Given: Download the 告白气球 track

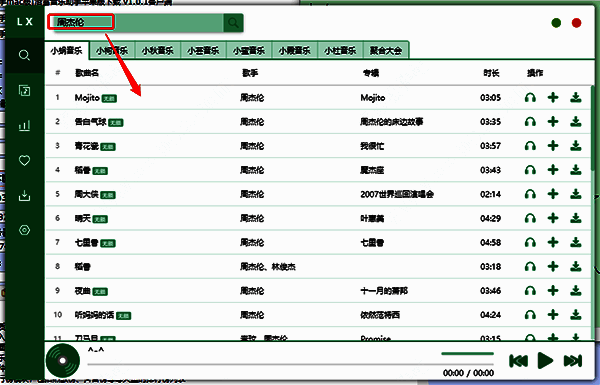Looking at the screenshot, I should pyautogui.click(x=576, y=122).
